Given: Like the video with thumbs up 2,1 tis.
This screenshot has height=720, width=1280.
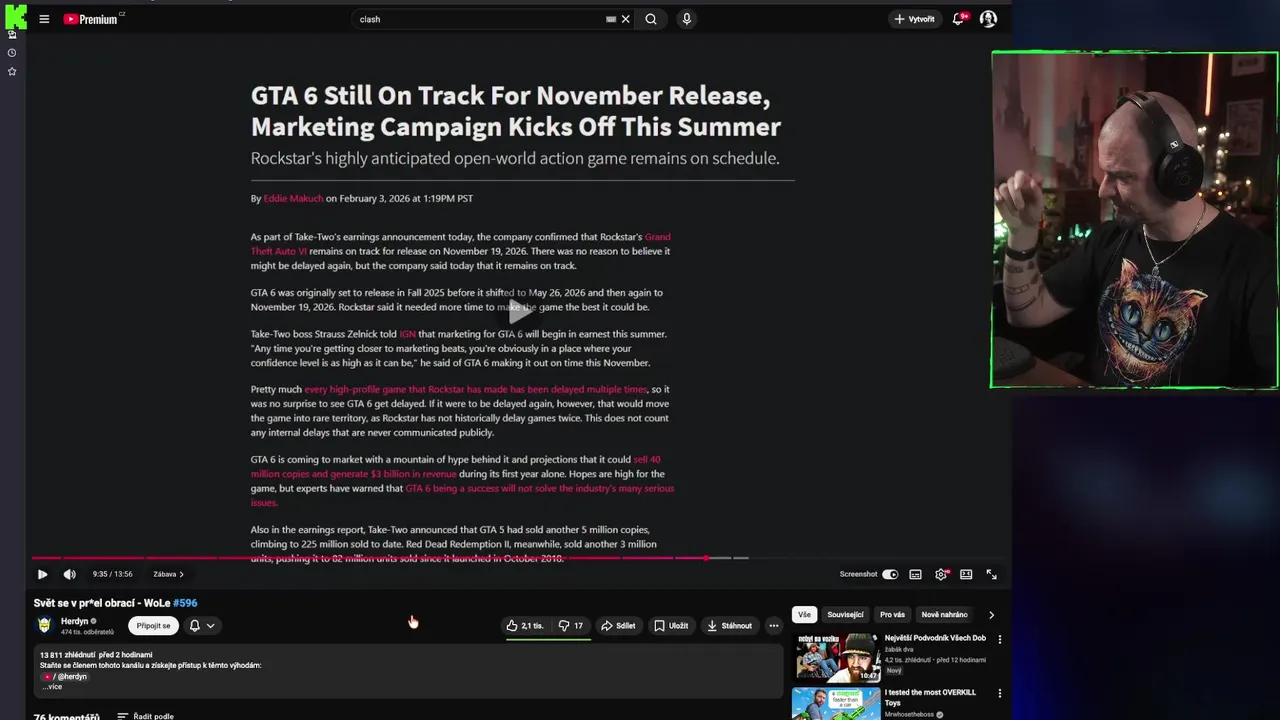Looking at the screenshot, I should [525, 626].
